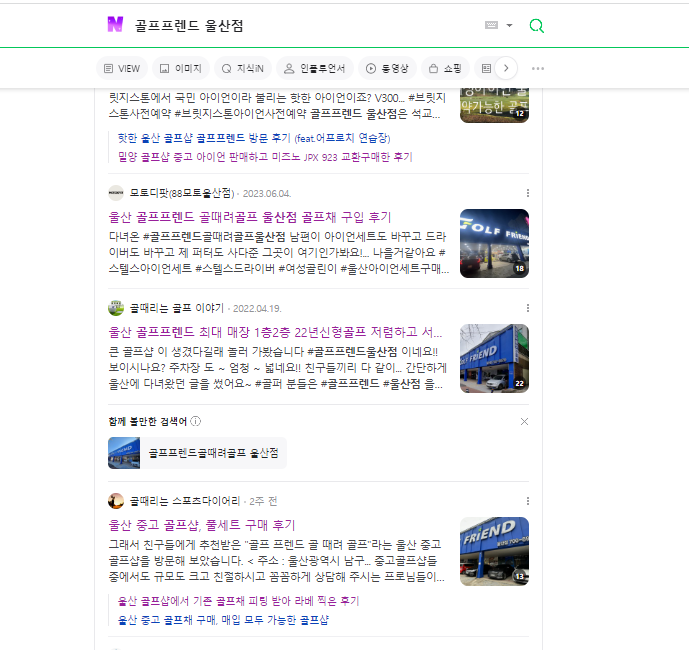Image resolution: width=689 pixels, height=650 pixels.
Task: Open blog name 골때리는 골프 이야기
Action: pyautogui.click(x=177, y=308)
